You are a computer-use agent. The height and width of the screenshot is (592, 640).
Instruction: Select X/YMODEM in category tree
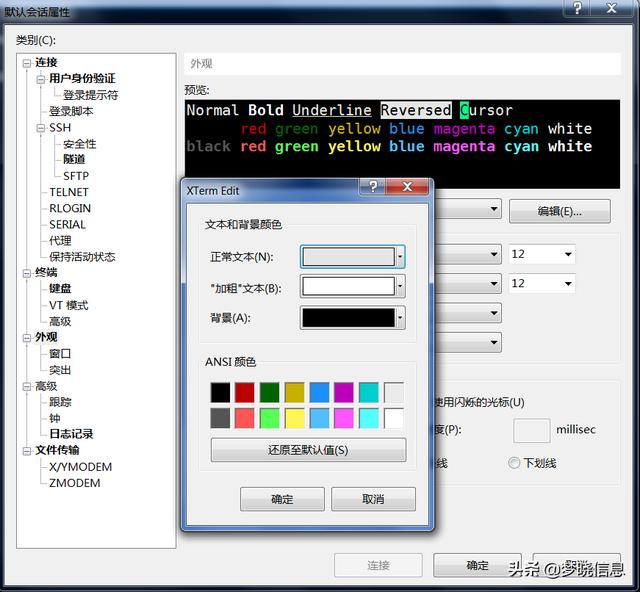point(80,467)
